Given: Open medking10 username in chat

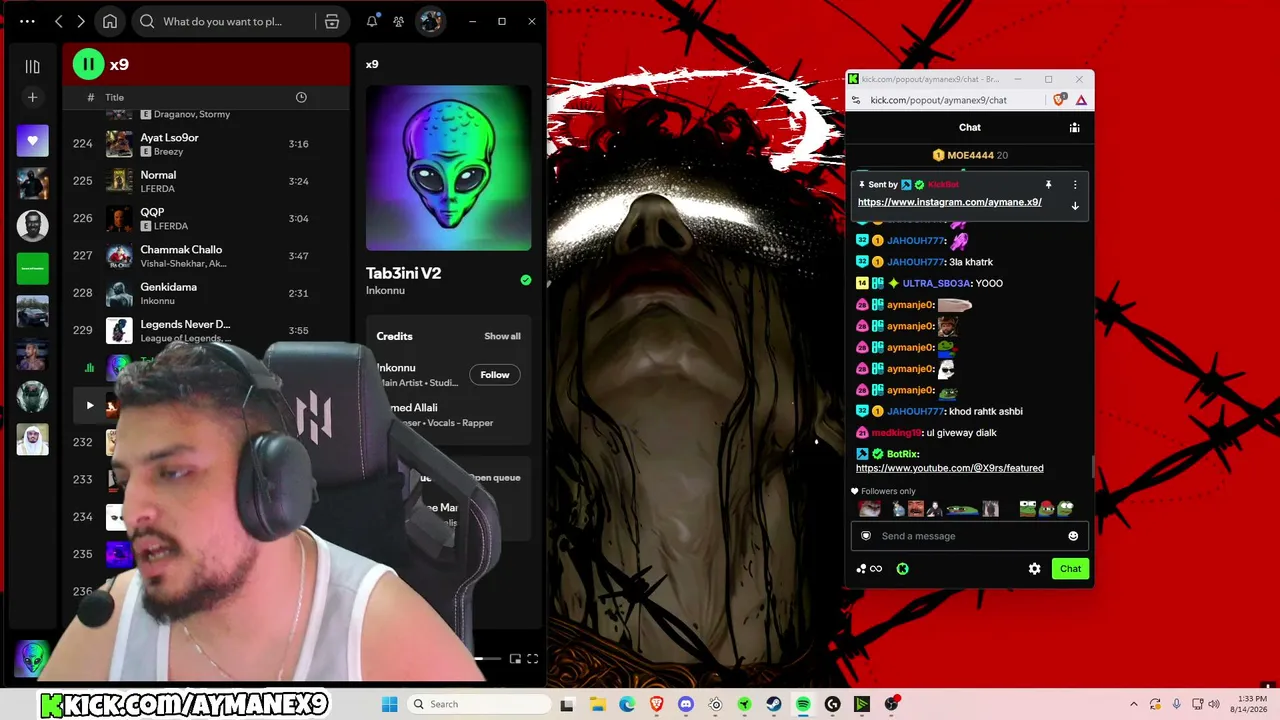Looking at the screenshot, I should pyautogui.click(x=899, y=433).
